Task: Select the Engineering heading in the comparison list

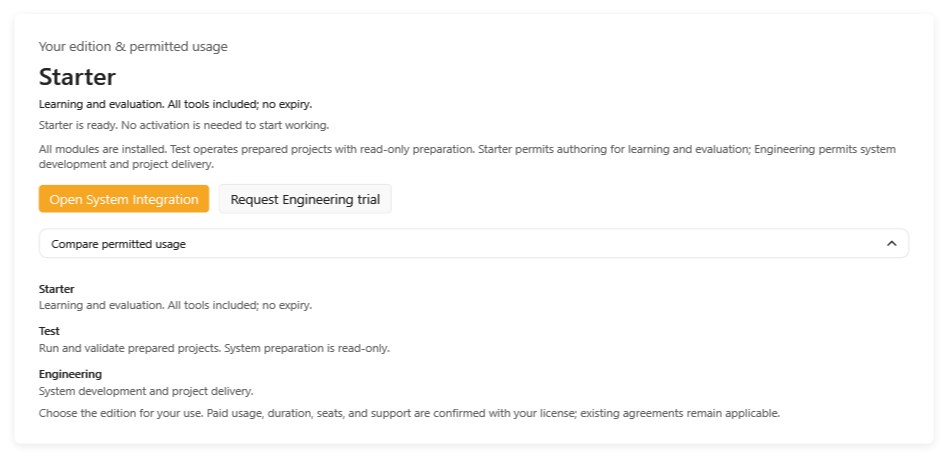Action: (x=70, y=374)
